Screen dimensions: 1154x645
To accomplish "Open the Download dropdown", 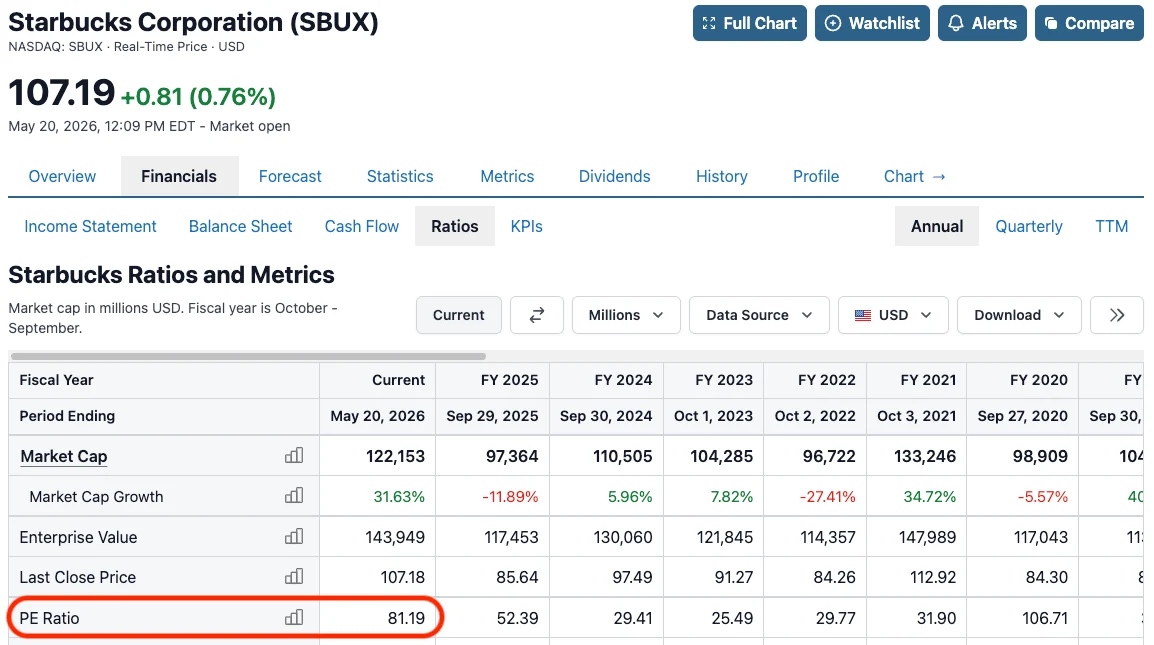I will click(1019, 315).
